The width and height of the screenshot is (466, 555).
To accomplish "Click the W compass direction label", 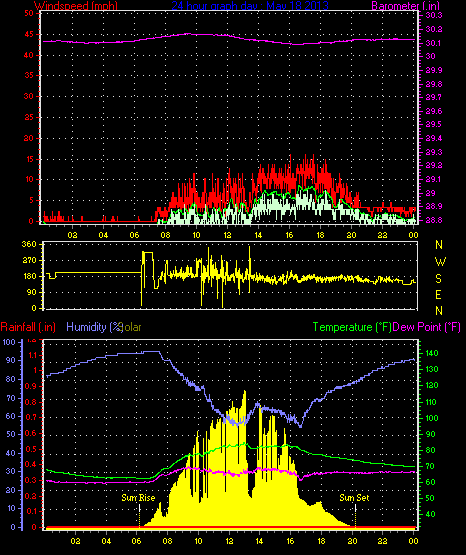I will 440,262.
